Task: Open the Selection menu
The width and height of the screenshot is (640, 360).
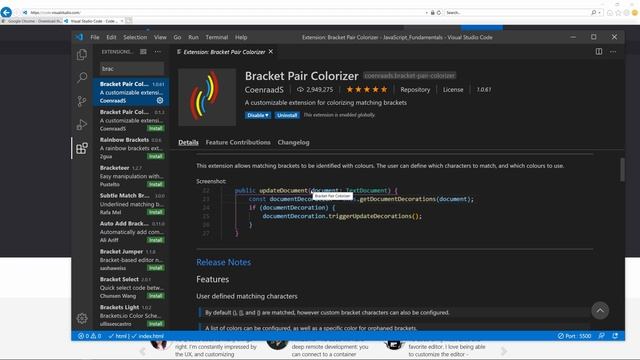Action: point(135,37)
